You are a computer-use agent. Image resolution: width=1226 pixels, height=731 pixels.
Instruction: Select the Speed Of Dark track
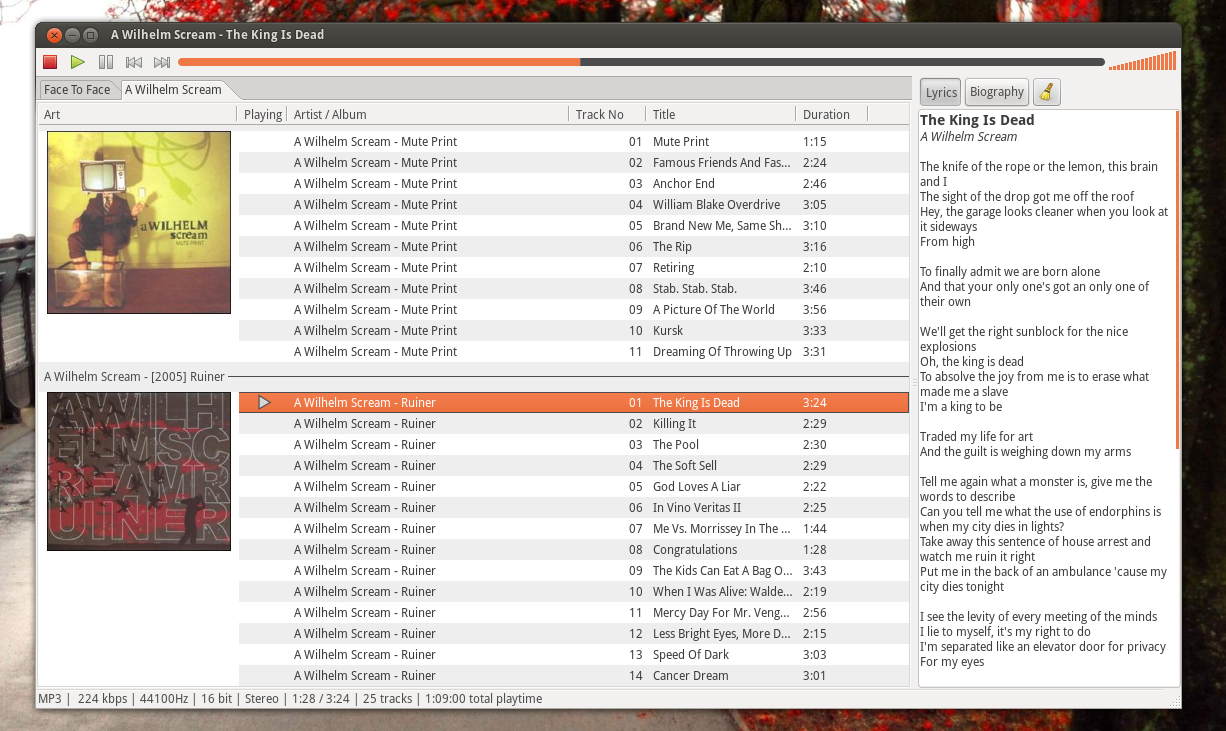(x=573, y=655)
